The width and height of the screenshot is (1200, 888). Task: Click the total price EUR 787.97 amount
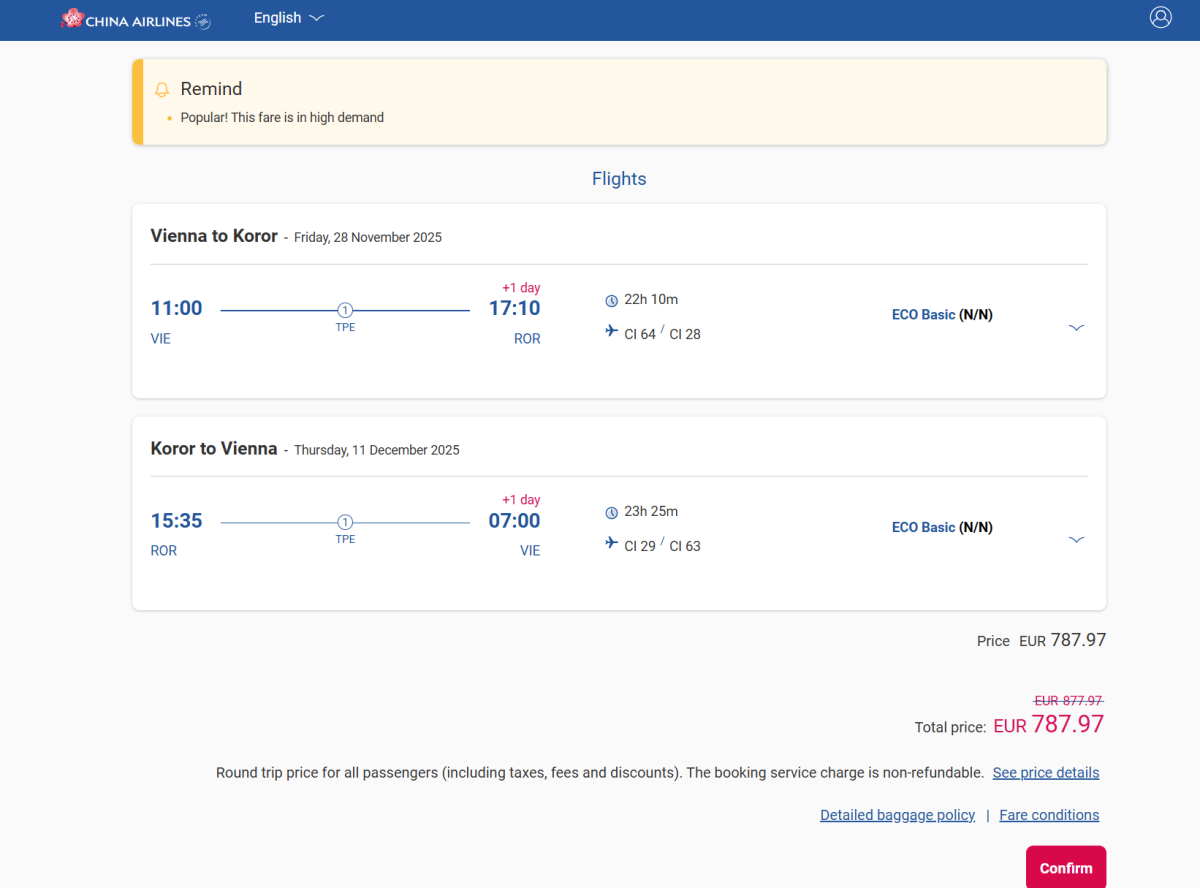pos(1048,725)
